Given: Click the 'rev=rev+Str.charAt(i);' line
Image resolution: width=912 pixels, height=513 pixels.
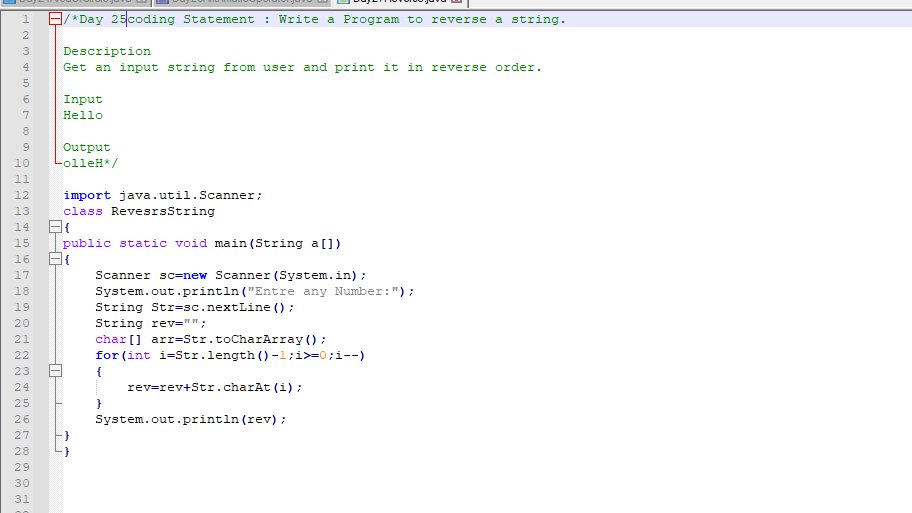Looking at the screenshot, I should click(215, 387).
